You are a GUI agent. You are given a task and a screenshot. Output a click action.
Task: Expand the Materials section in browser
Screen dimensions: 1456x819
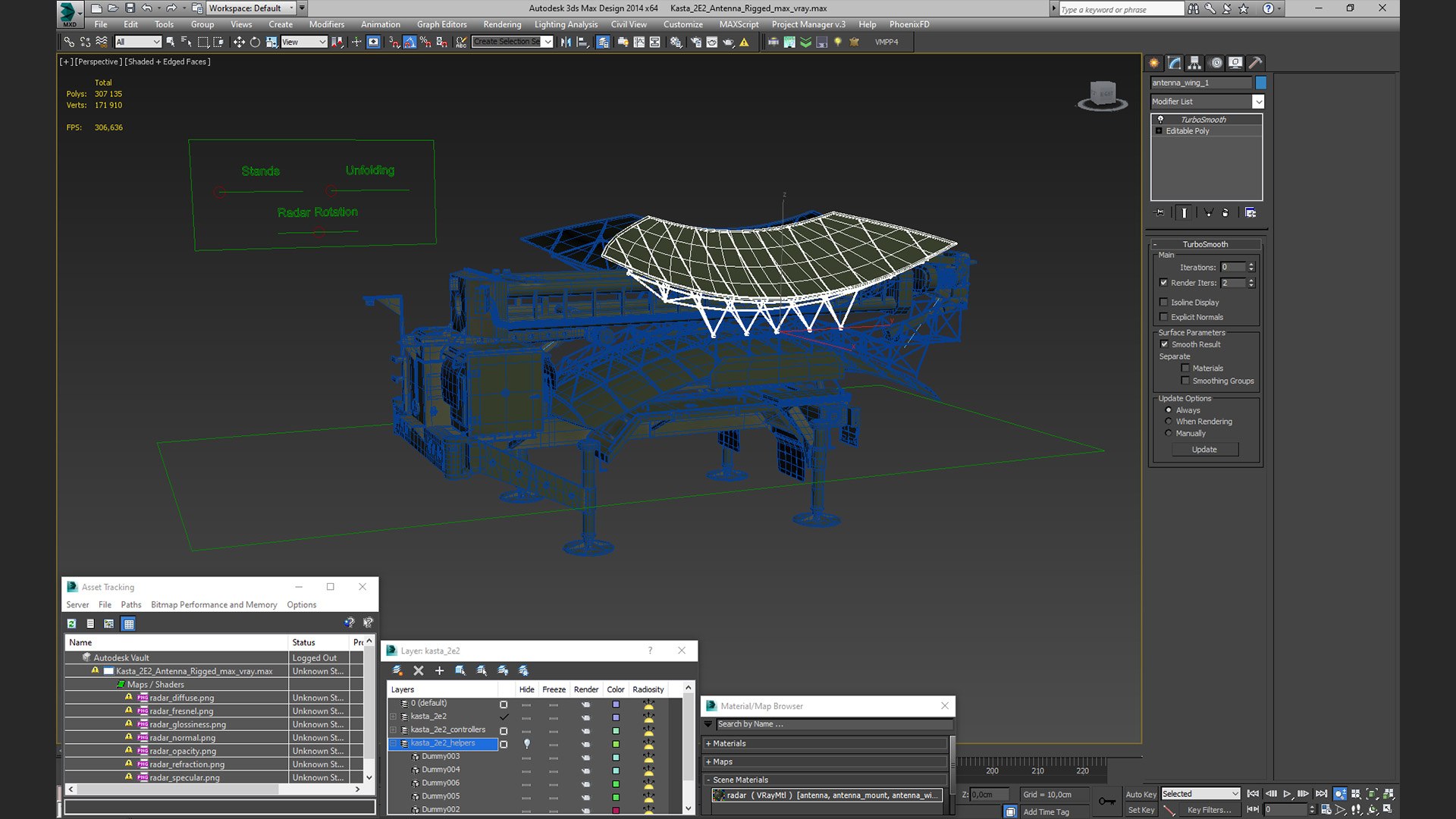point(825,744)
